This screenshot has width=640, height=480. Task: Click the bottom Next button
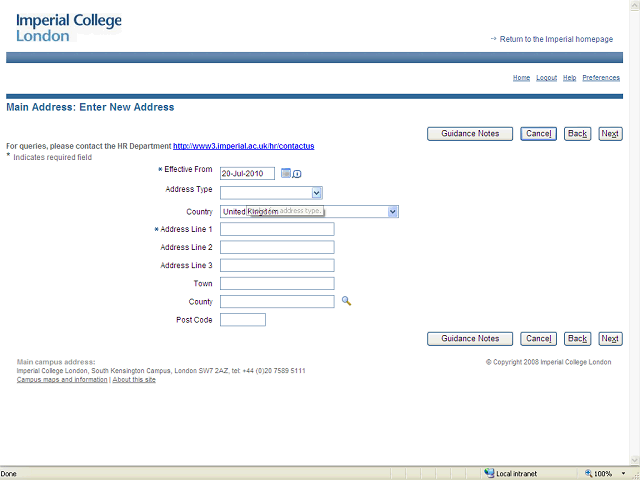610,339
